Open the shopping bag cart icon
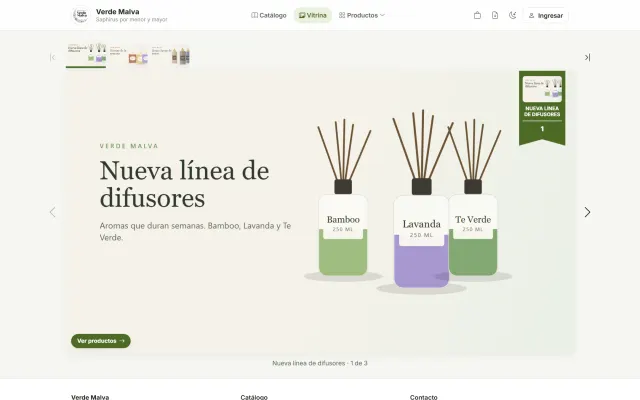This screenshot has width=640, height=400. [477, 16]
